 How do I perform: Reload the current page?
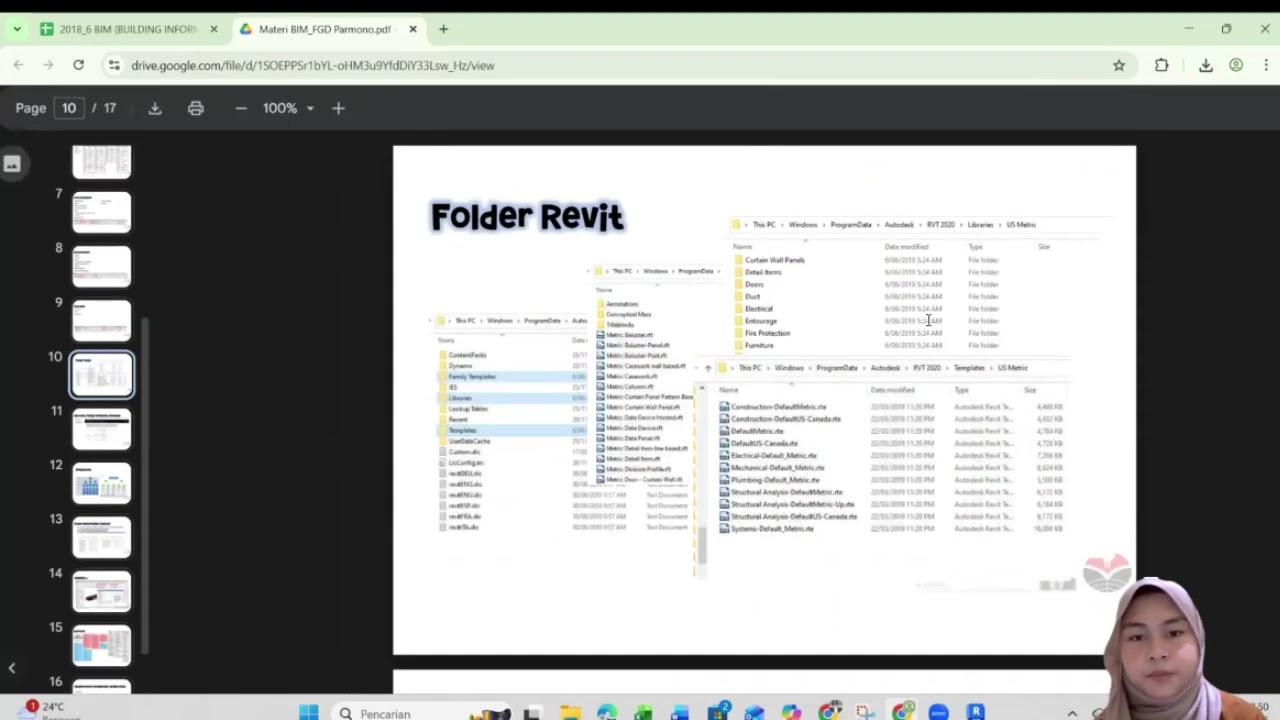[x=78, y=65]
